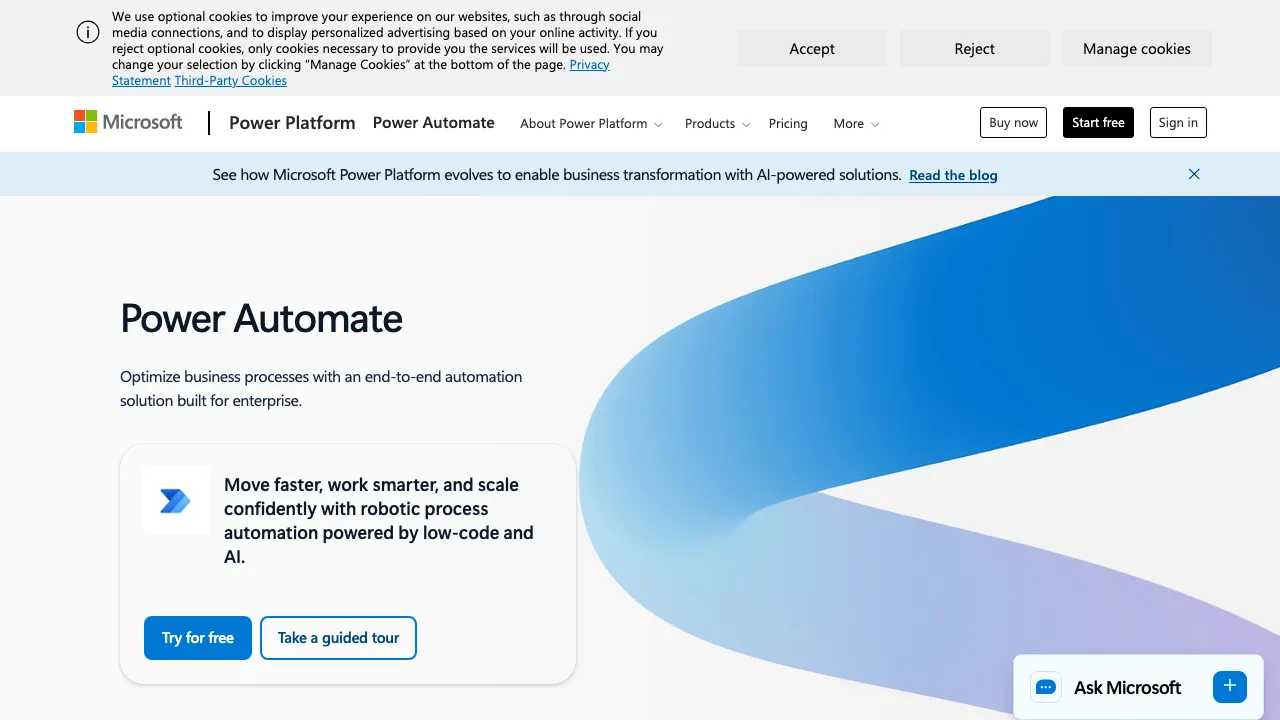Open the Ask Microsoft chat bubble
Viewport: 1280px width, 720px height.
pos(1127,687)
